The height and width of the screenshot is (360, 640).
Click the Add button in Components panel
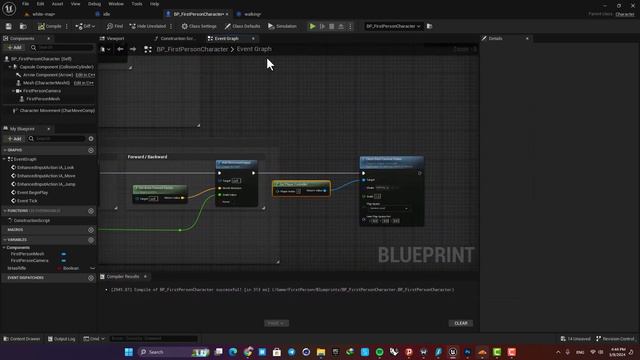click(14, 47)
